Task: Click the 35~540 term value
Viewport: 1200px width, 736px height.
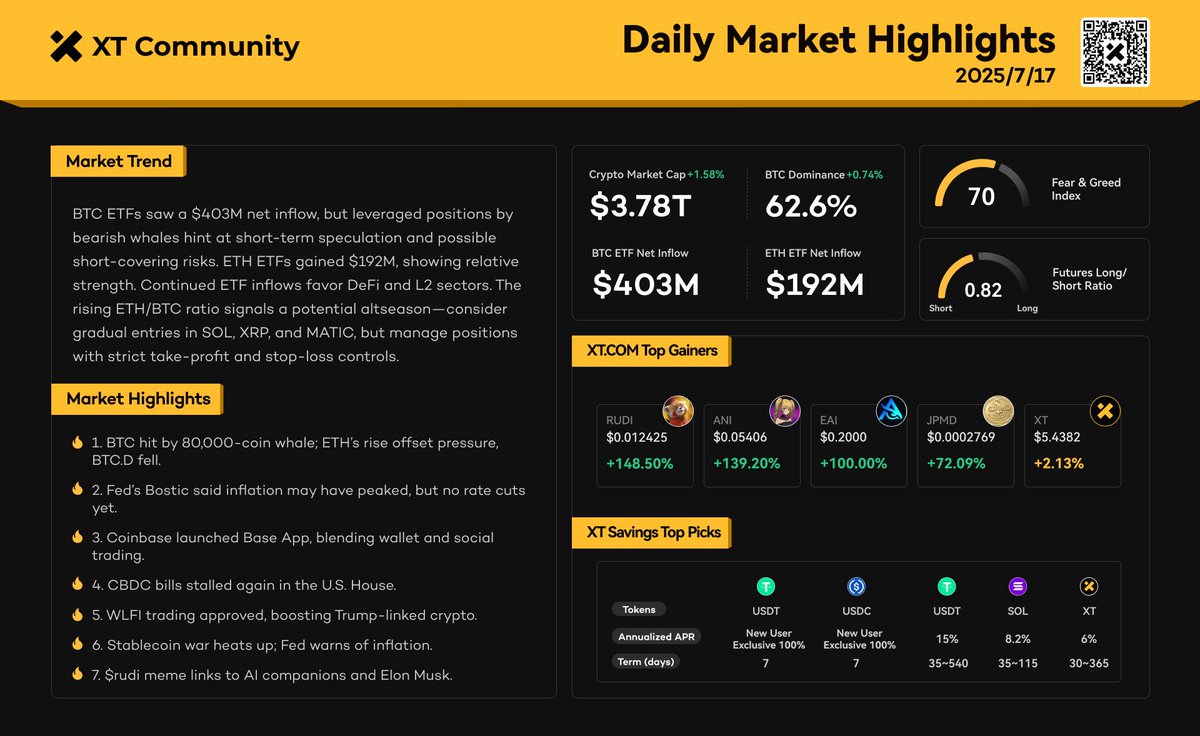Action: [946, 663]
